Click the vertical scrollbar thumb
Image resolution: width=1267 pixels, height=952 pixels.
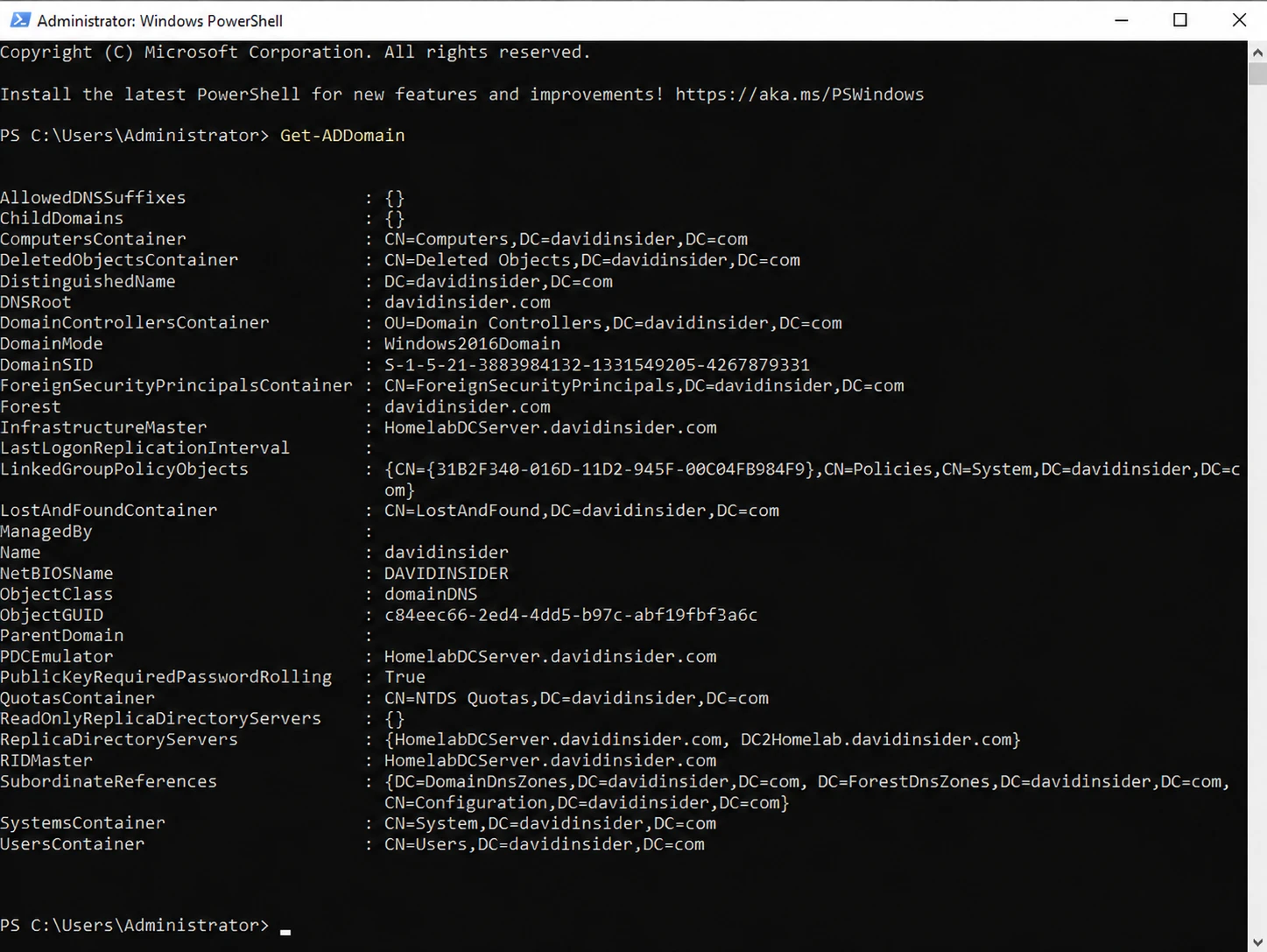tap(1257, 73)
